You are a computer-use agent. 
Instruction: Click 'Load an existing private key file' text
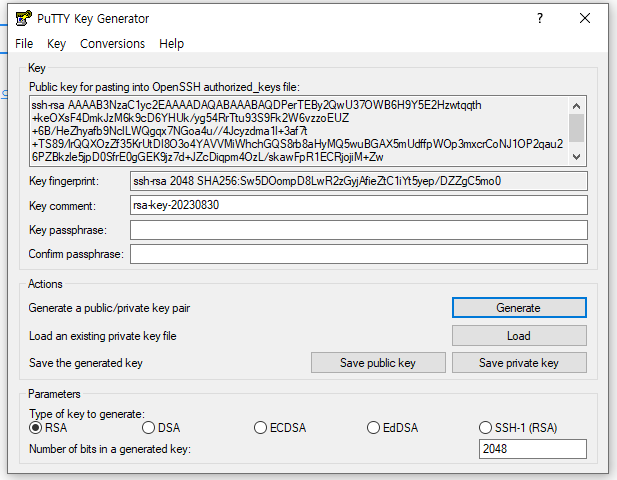[x=103, y=336]
